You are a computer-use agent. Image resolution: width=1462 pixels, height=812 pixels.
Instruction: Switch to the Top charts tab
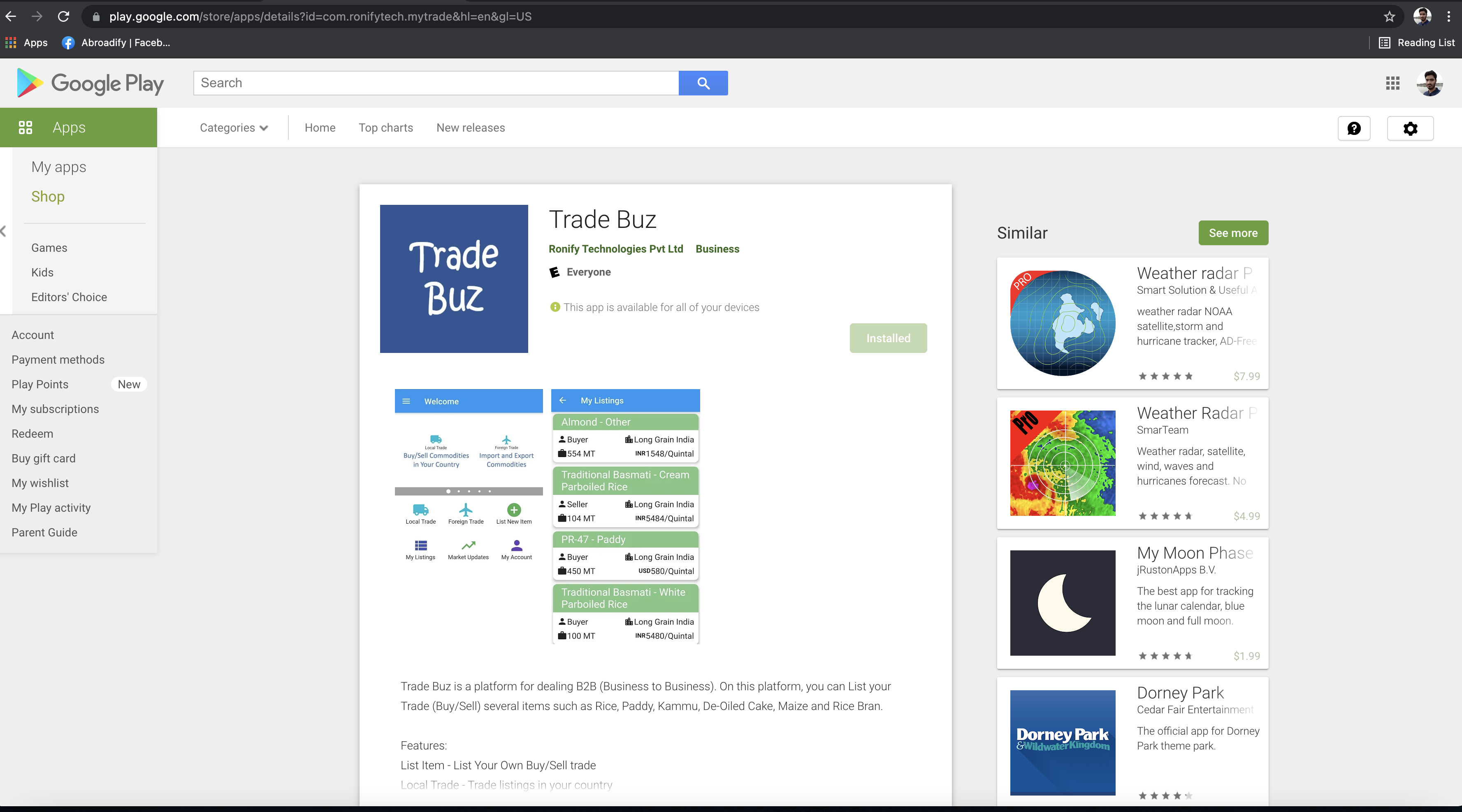point(385,128)
